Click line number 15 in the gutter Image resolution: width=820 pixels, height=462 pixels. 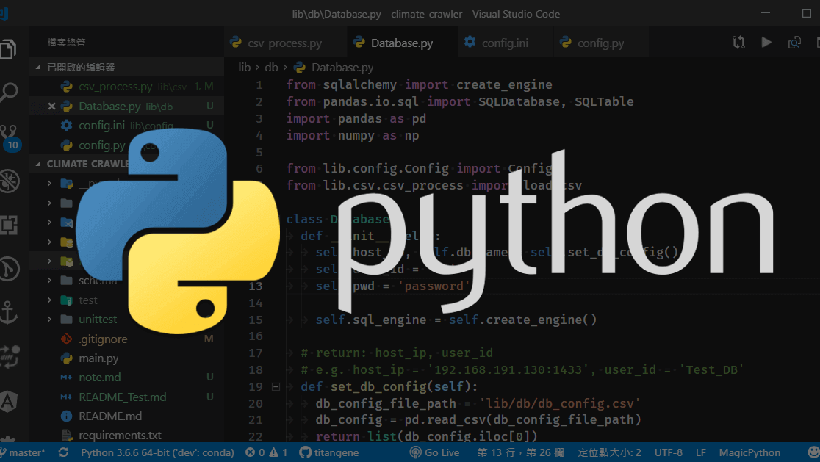[255, 320]
